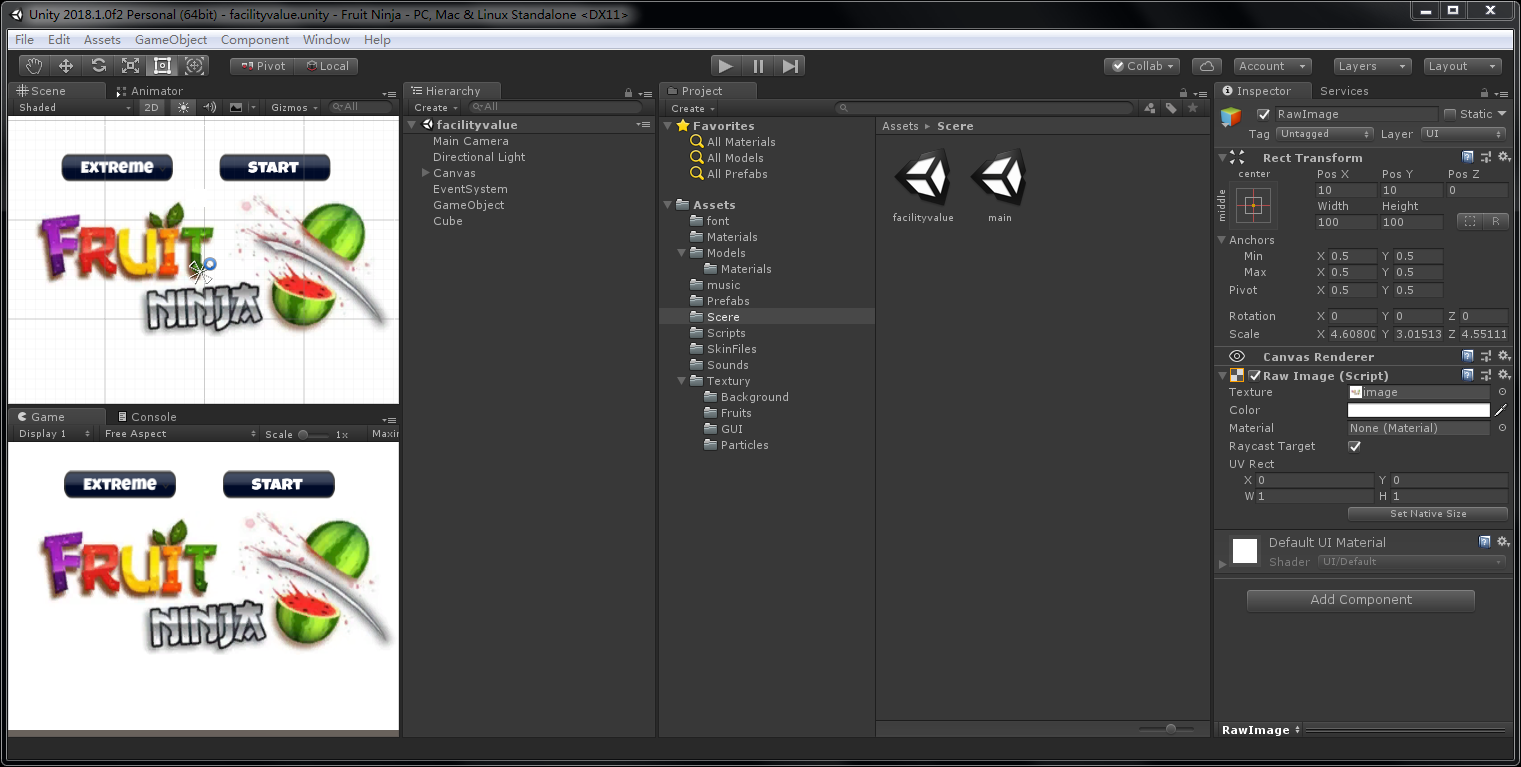
Task: Click the Hierarchy Create button
Action: (436, 108)
